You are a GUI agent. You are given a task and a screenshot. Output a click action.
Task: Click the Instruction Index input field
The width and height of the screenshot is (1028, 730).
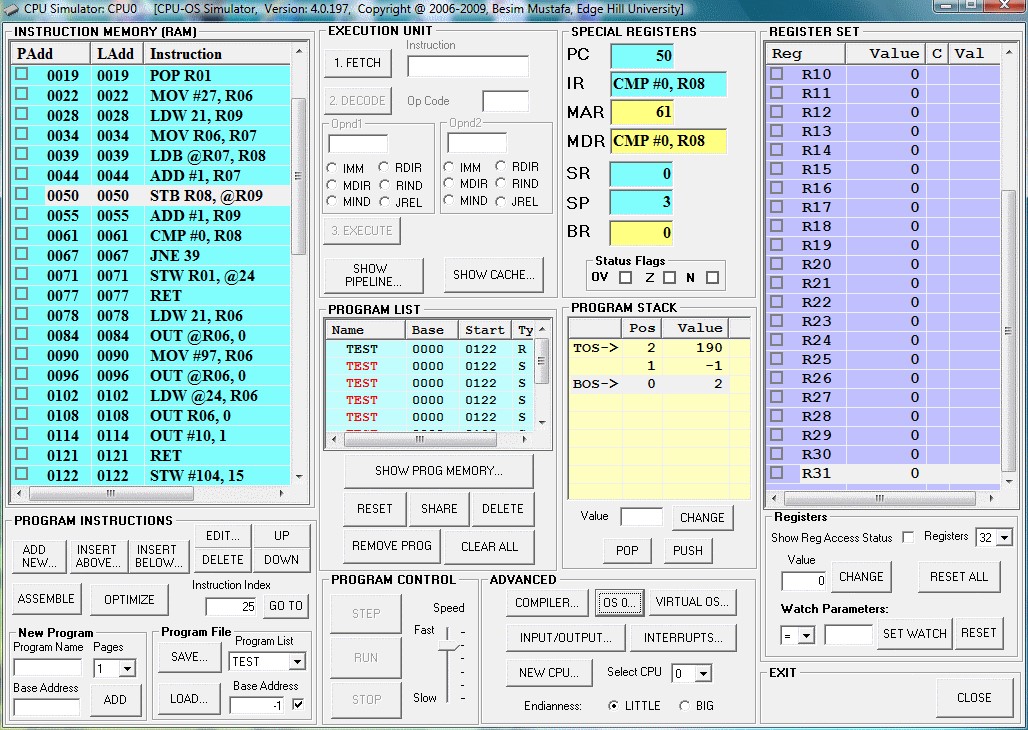231,606
